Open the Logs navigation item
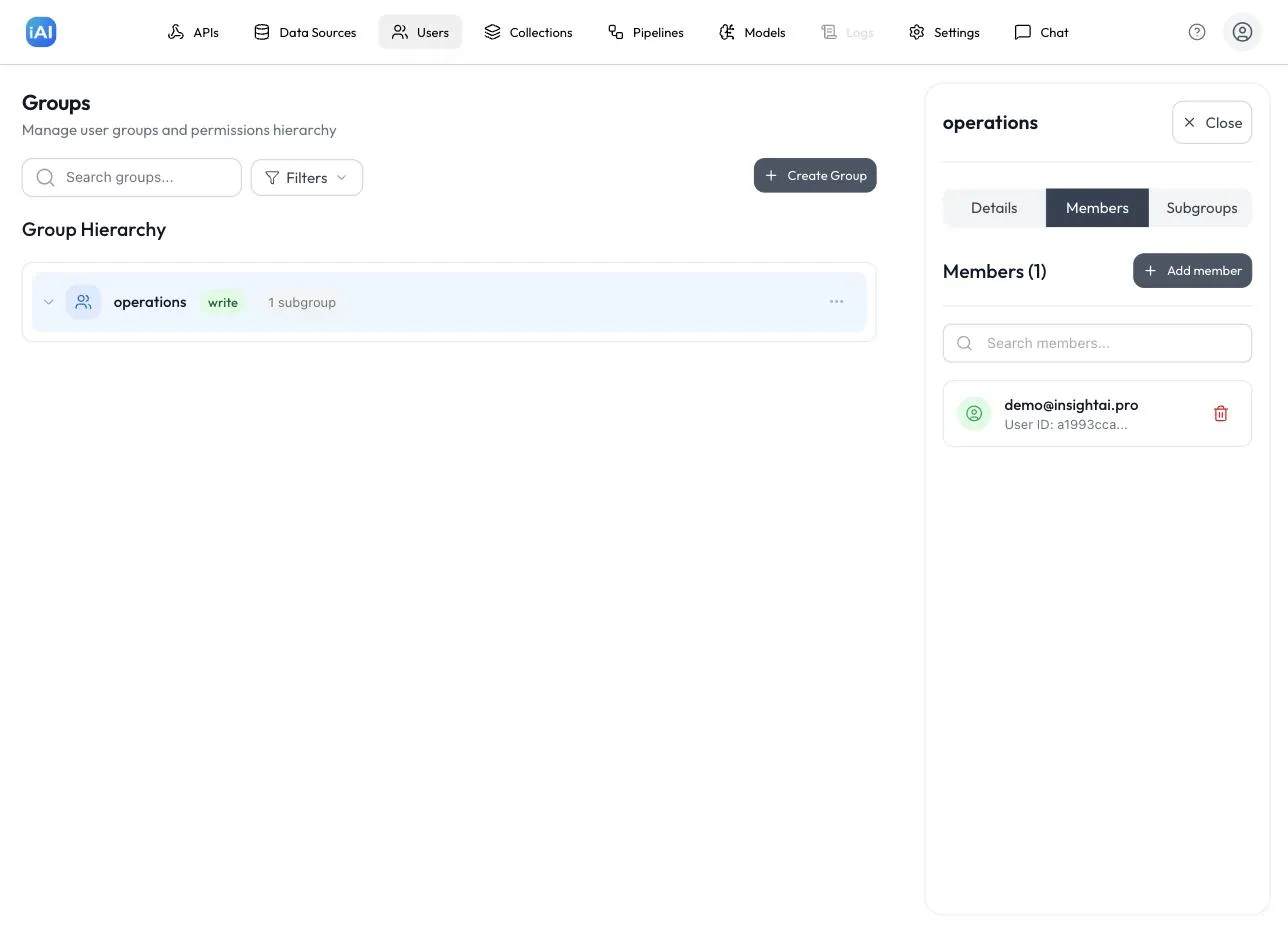The image size is (1288, 933). (x=847, y=32)
